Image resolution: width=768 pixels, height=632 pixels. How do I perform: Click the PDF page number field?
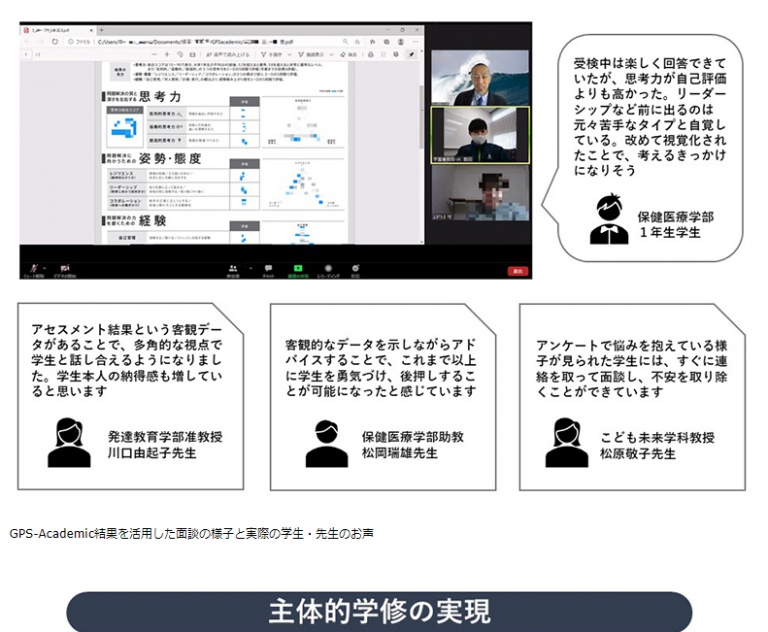[26, 54]
